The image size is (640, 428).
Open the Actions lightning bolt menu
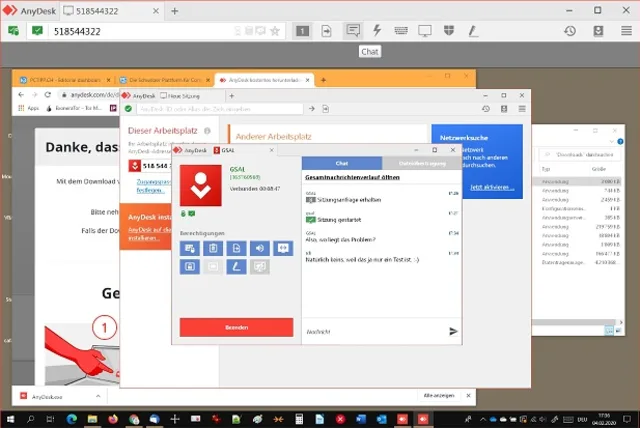pos(377,31)
